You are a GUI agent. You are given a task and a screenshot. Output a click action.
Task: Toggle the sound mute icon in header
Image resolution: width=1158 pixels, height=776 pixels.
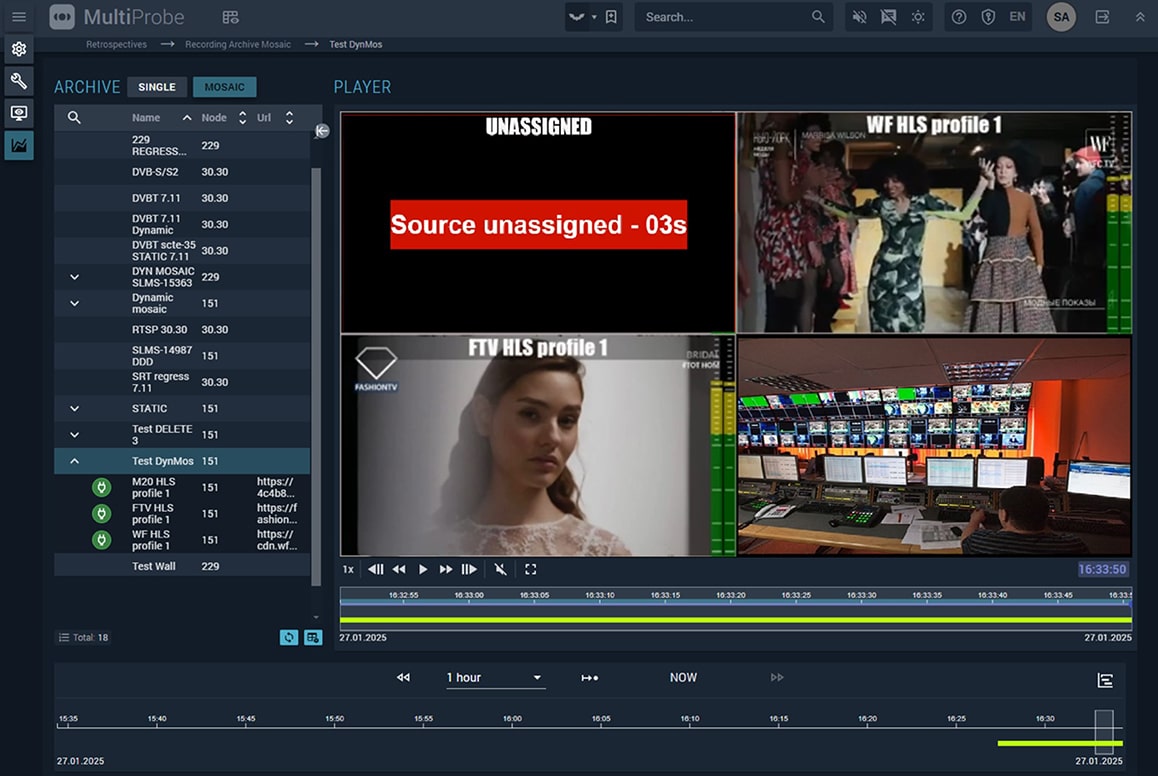859,16
